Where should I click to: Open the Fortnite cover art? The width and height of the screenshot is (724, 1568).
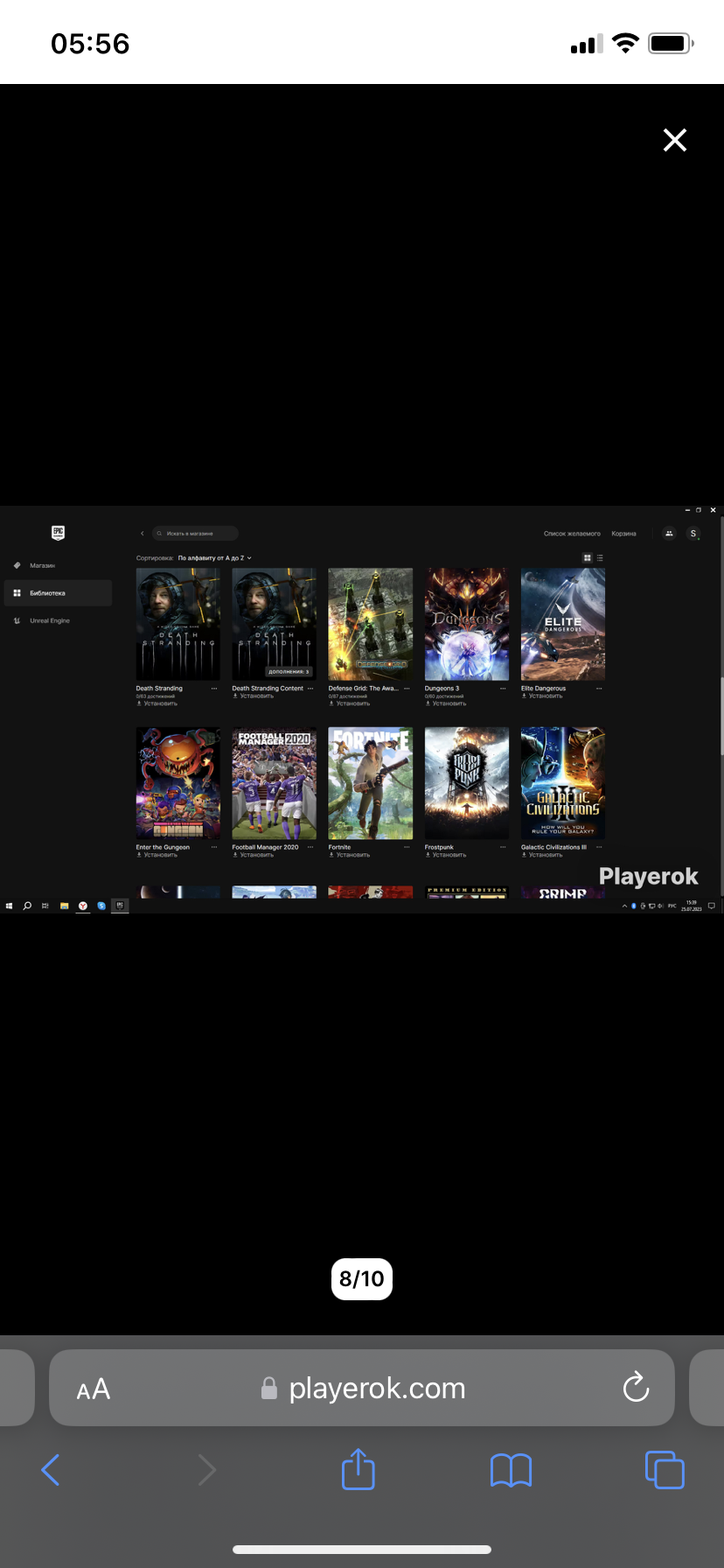pyautogui.click(x=371, y=783)
